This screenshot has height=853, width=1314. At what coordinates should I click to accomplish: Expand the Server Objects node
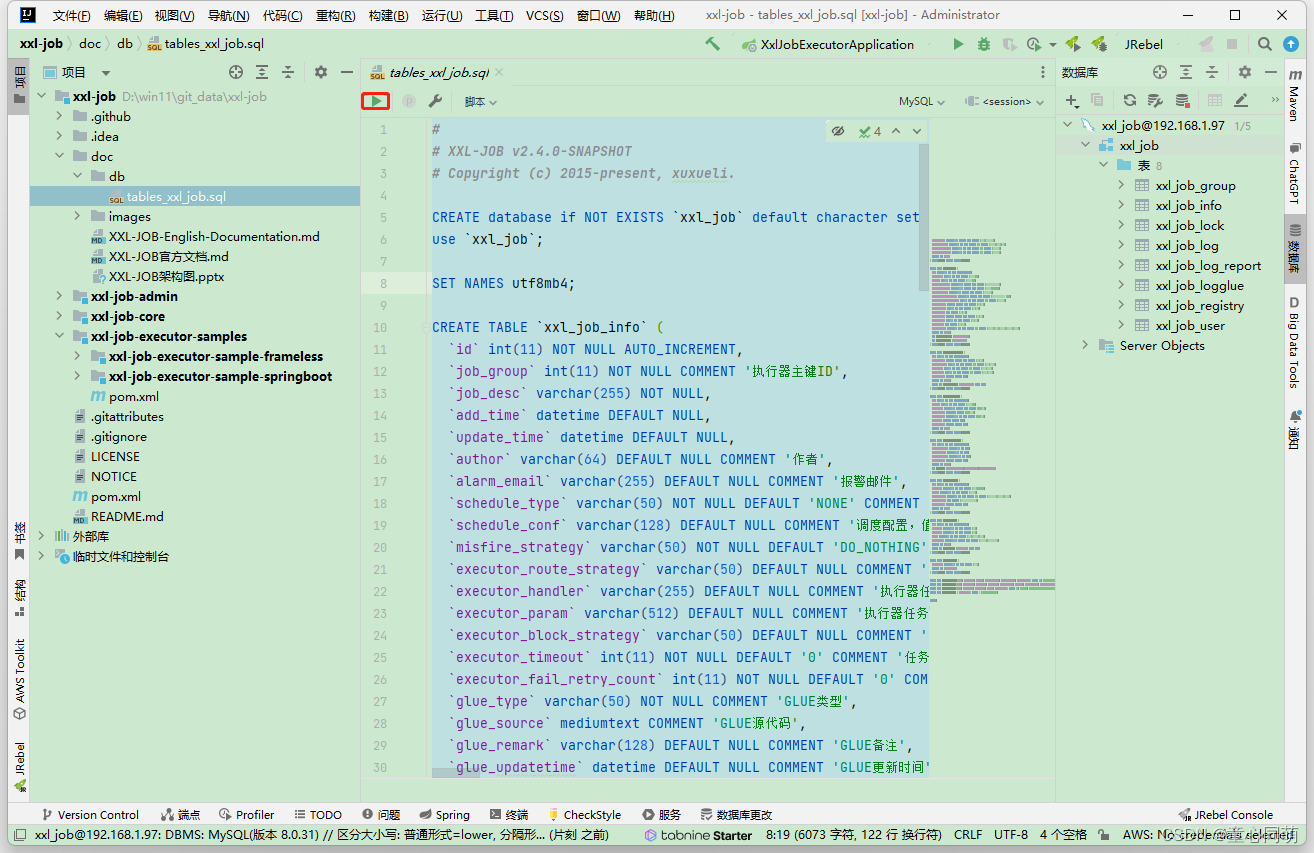coord(1086,345)
